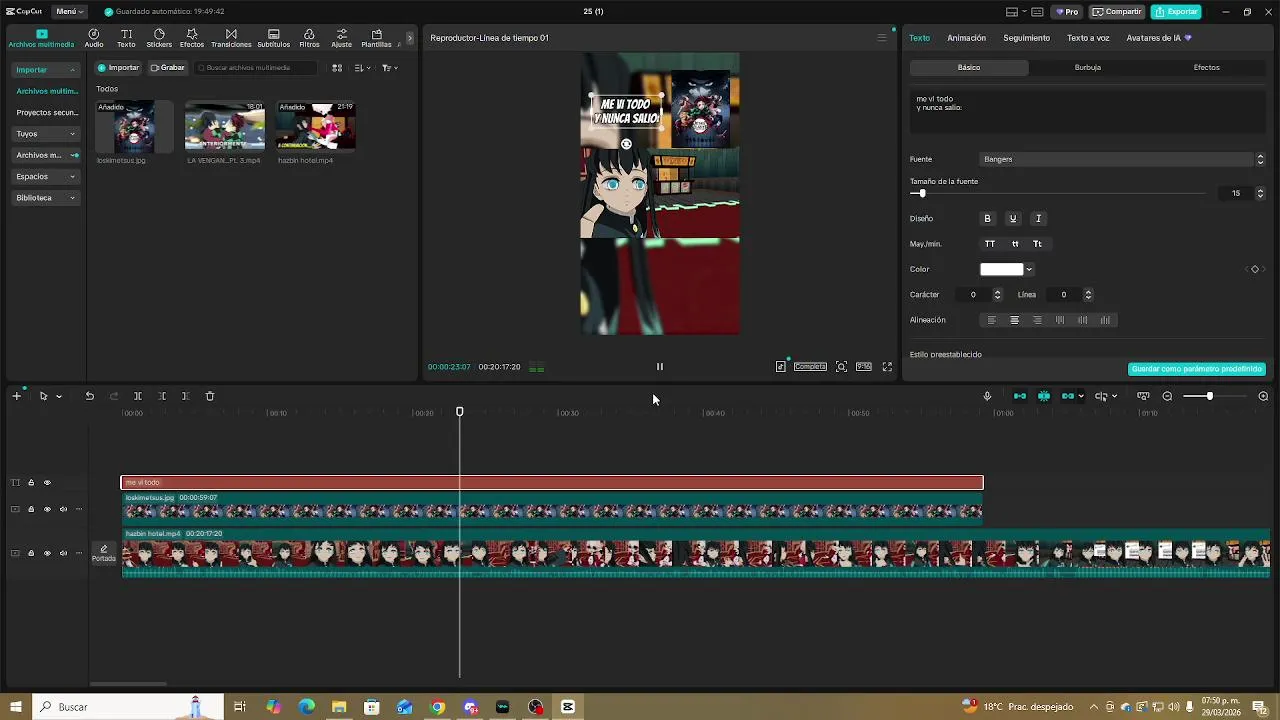
Task: Select the Burbuja sub-tab
Action: coord(1088,68)
